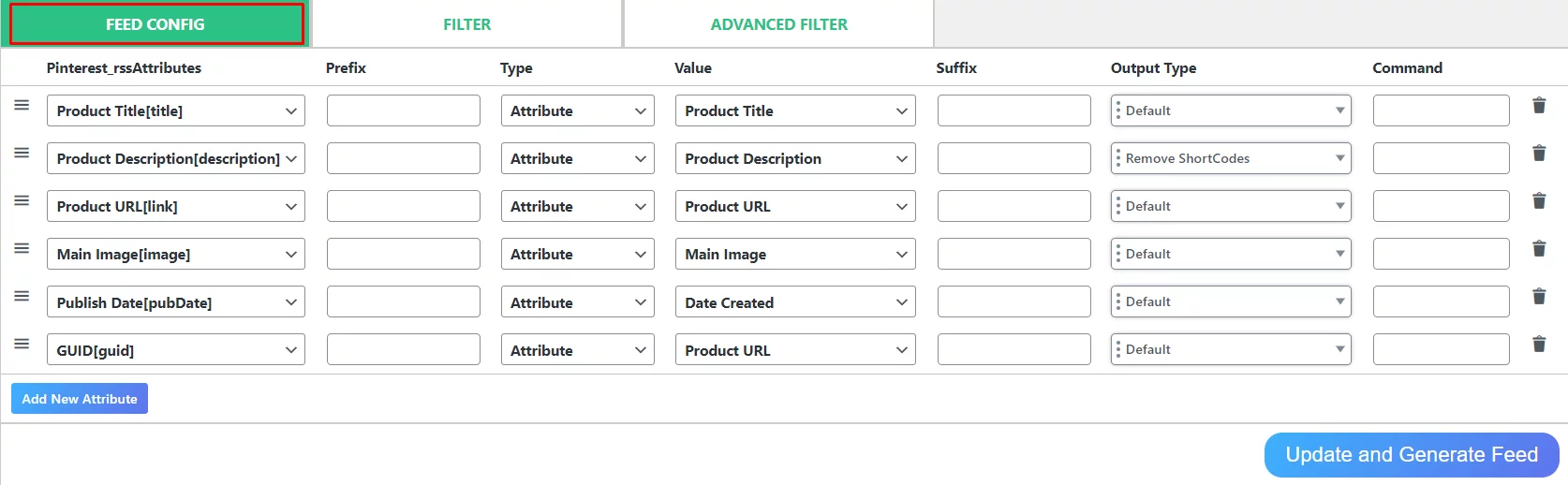Open Remove ShortCodes output type selector

coord(1231,159)
